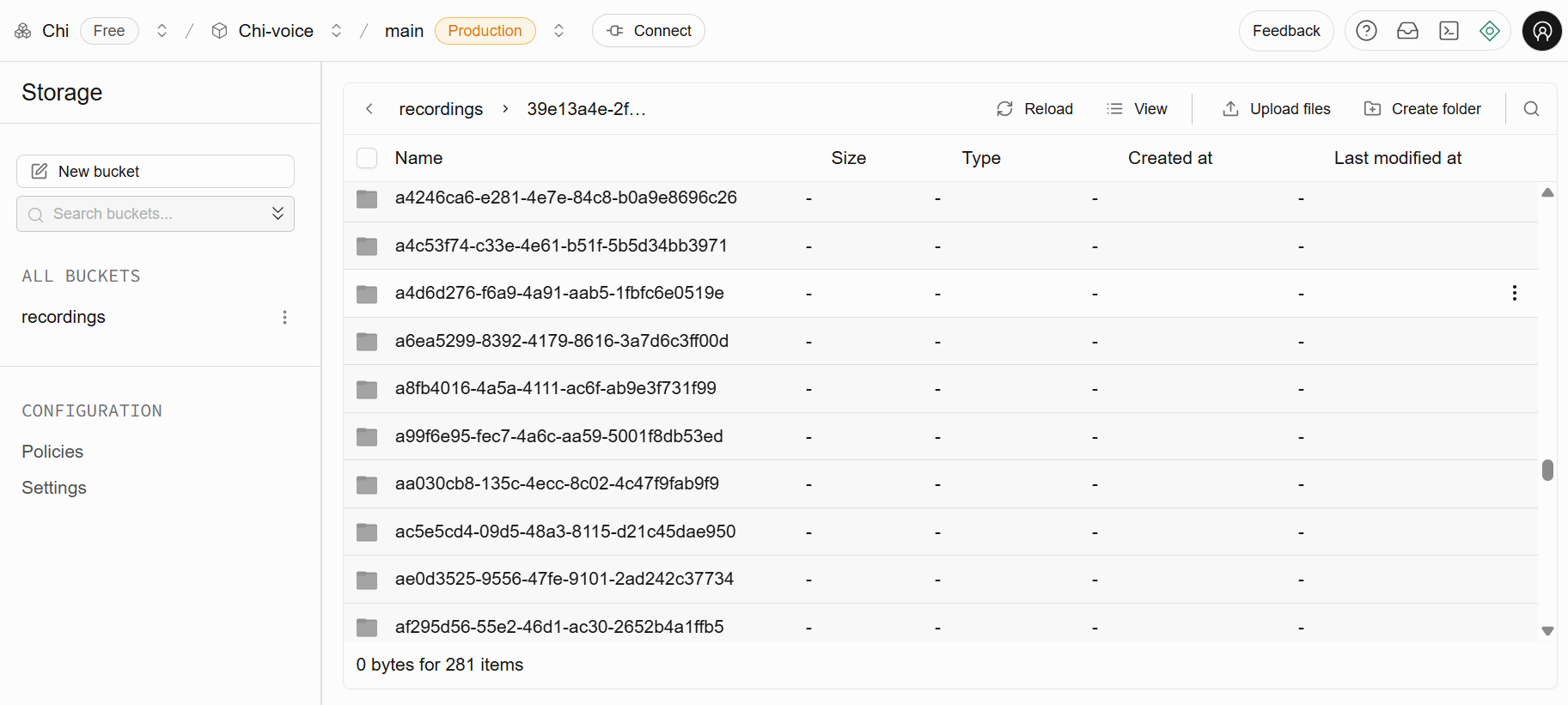Open the Settings configuration page
This screenshot has width=1568, height=705.
pos(54,488)
